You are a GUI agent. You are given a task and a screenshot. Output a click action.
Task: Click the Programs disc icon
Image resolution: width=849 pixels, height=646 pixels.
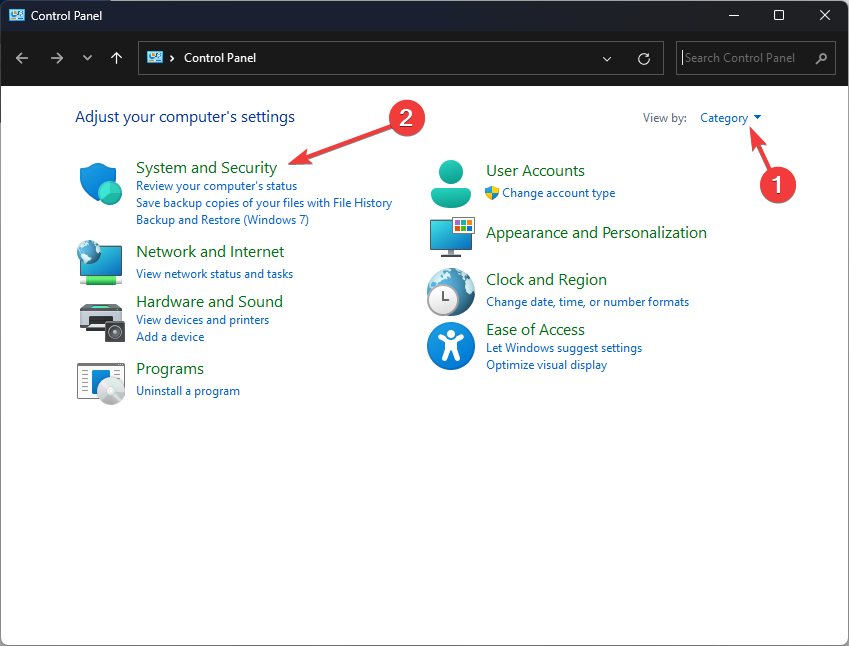click(101, 380)
